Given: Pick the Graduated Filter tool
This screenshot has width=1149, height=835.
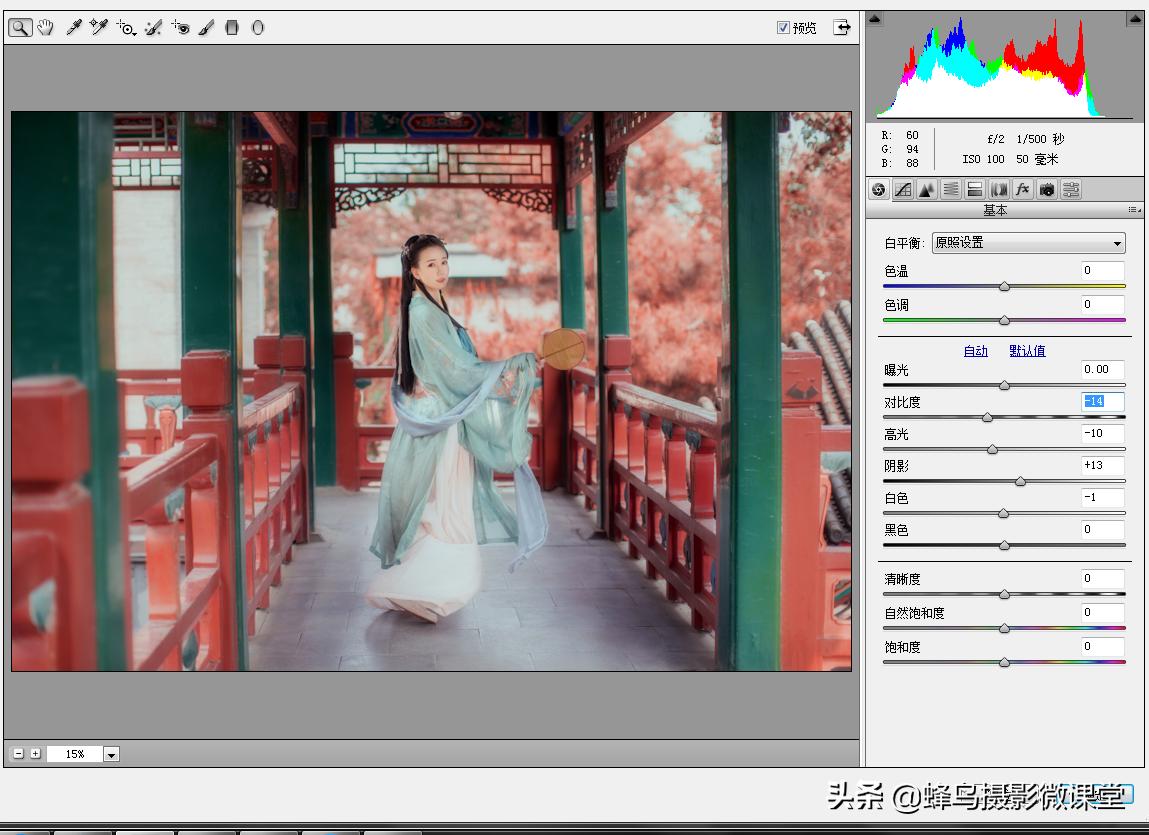Looking at the screenshot, I should click(x=232, y=28).
